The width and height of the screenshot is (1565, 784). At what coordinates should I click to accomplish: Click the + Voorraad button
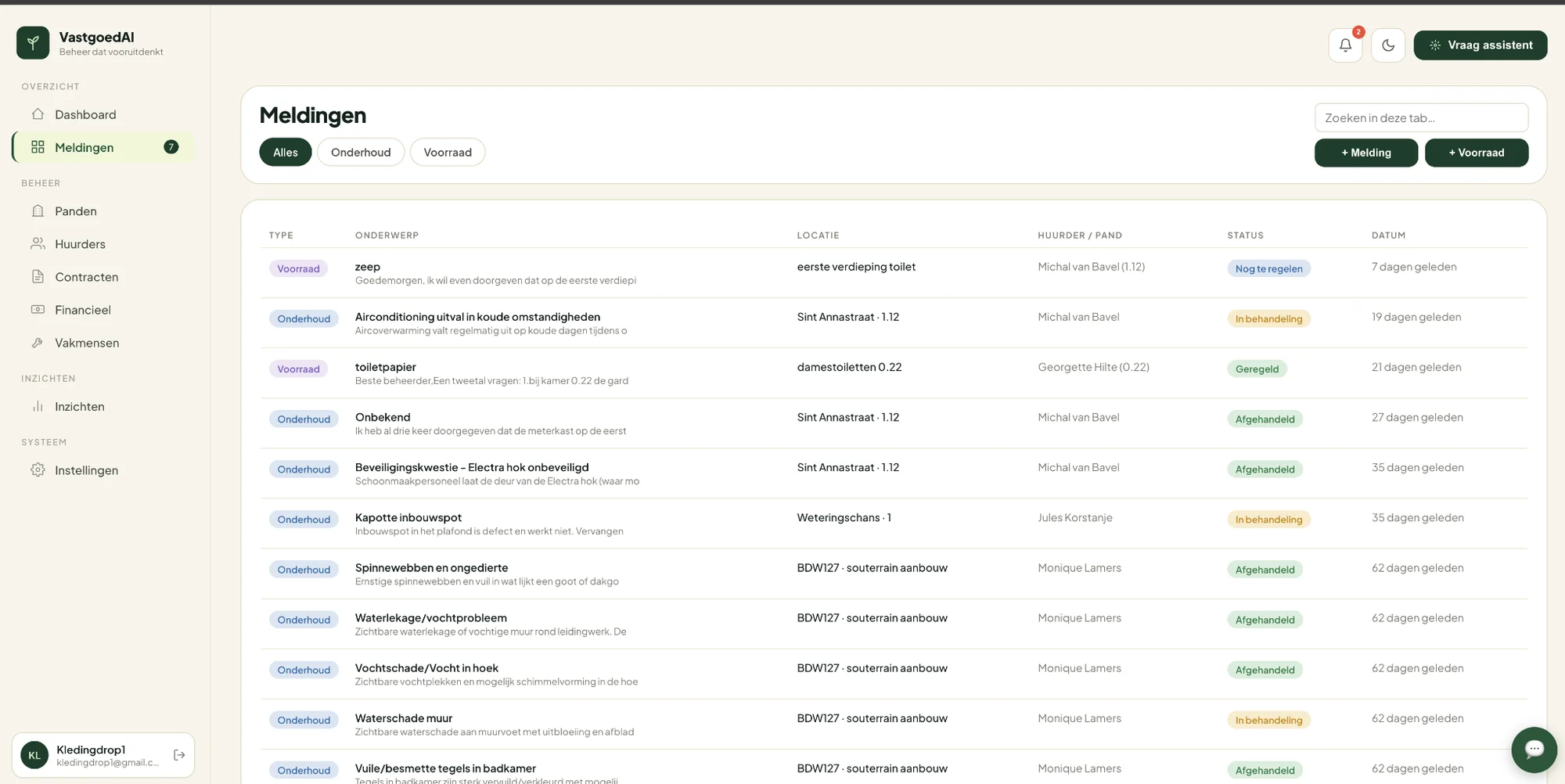coord(1477,153)
